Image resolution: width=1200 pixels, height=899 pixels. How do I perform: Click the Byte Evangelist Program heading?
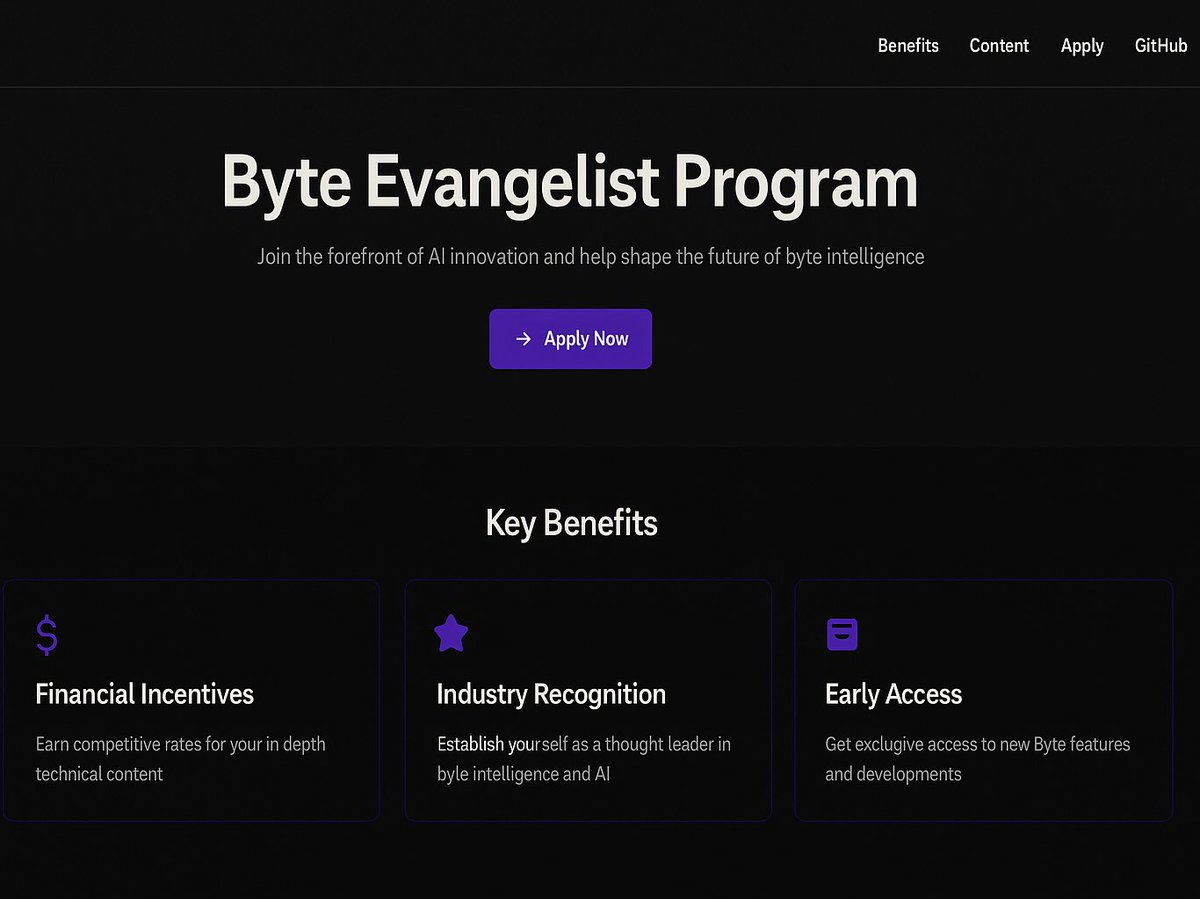point(570,182)
